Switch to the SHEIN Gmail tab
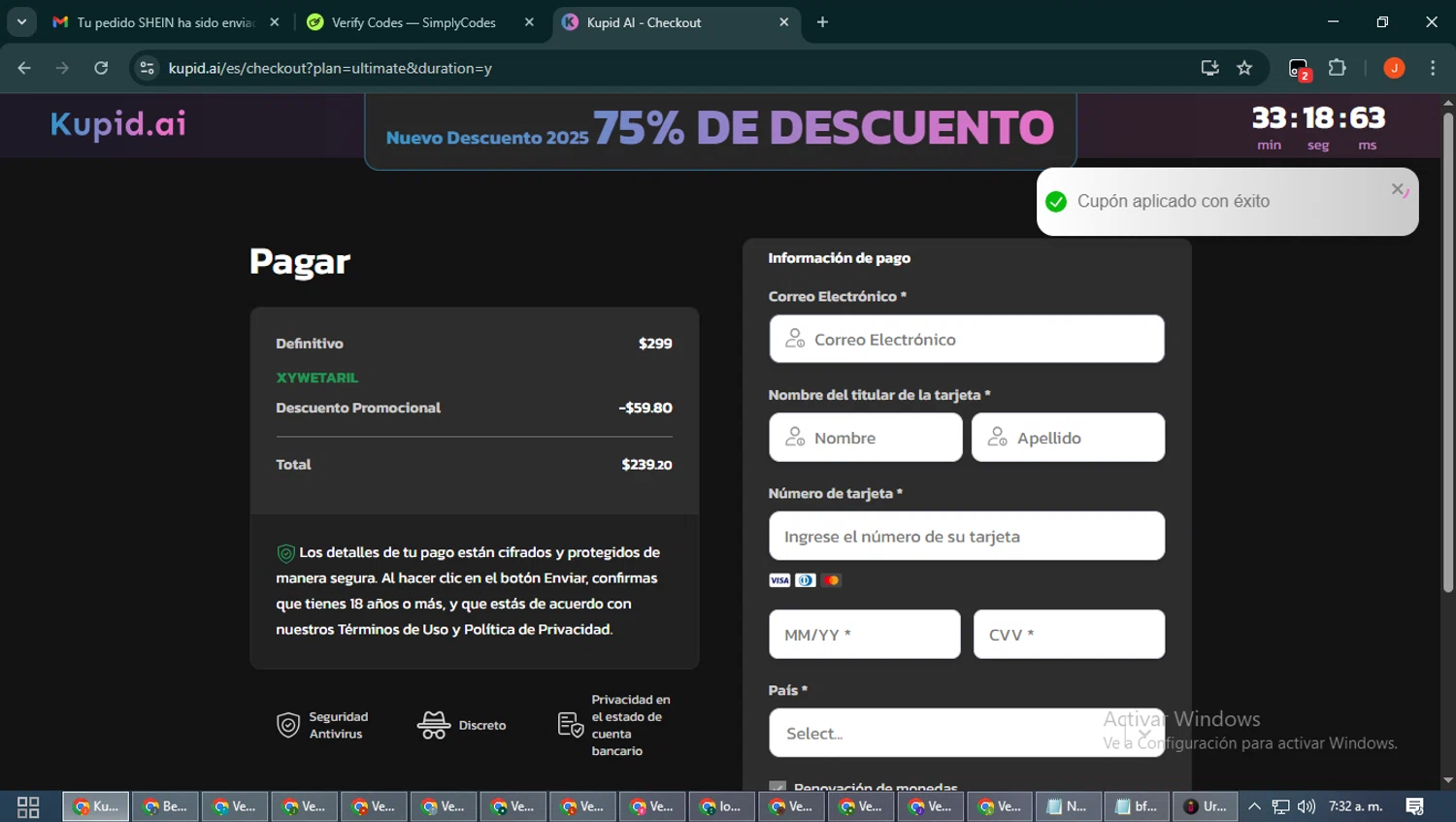This screenshot has height=822, width=1456. click(x=165, y=22)
